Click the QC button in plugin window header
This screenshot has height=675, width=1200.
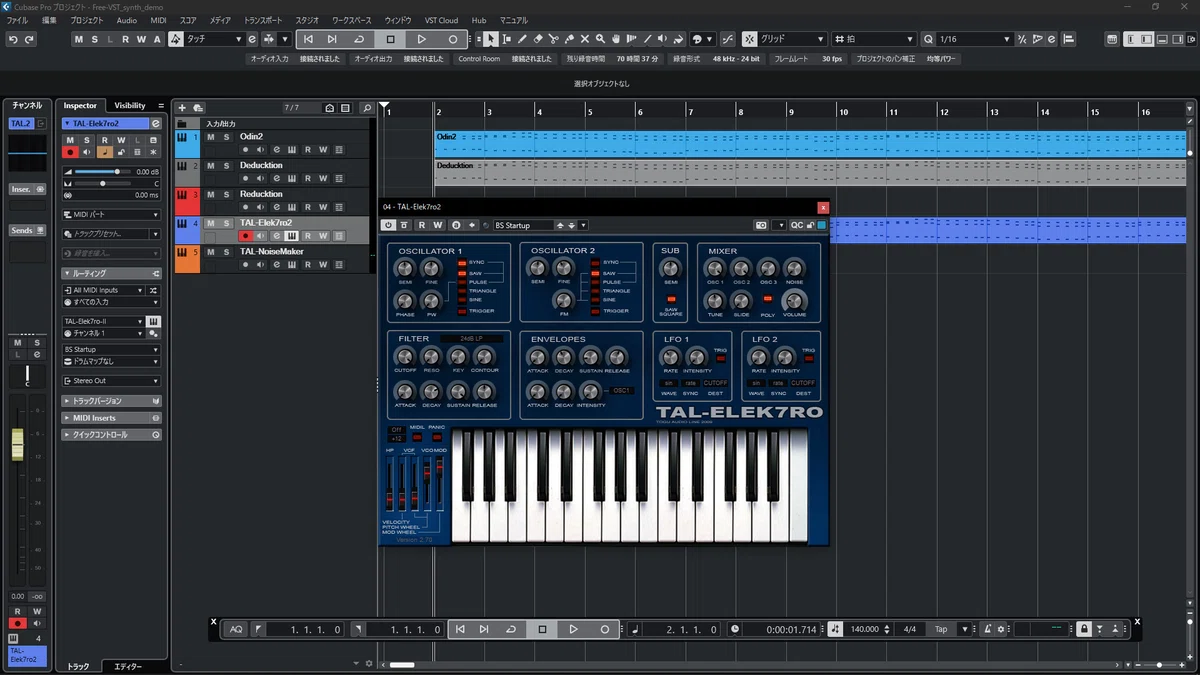[796, 225]
